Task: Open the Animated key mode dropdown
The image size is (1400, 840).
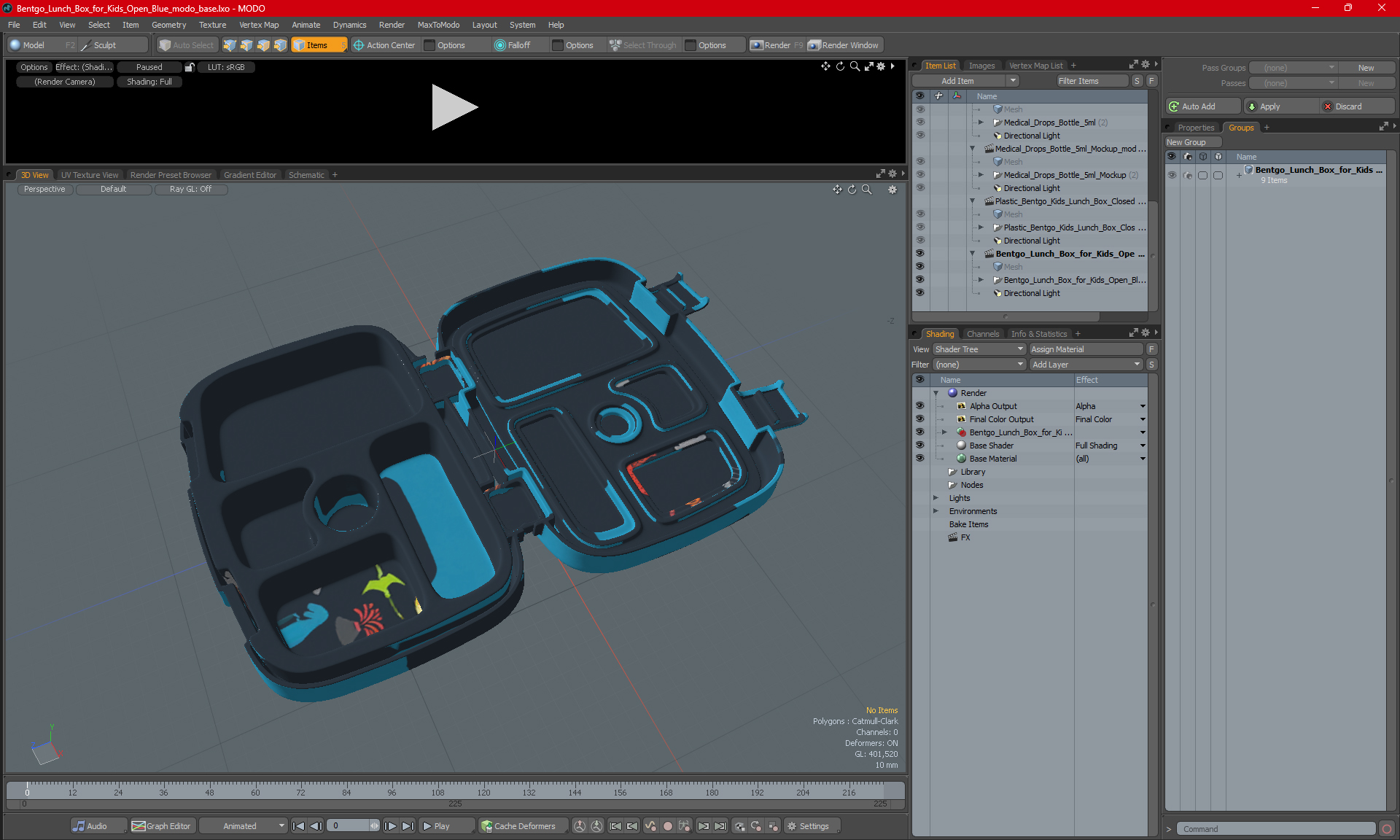Action: tap(244, 826)
